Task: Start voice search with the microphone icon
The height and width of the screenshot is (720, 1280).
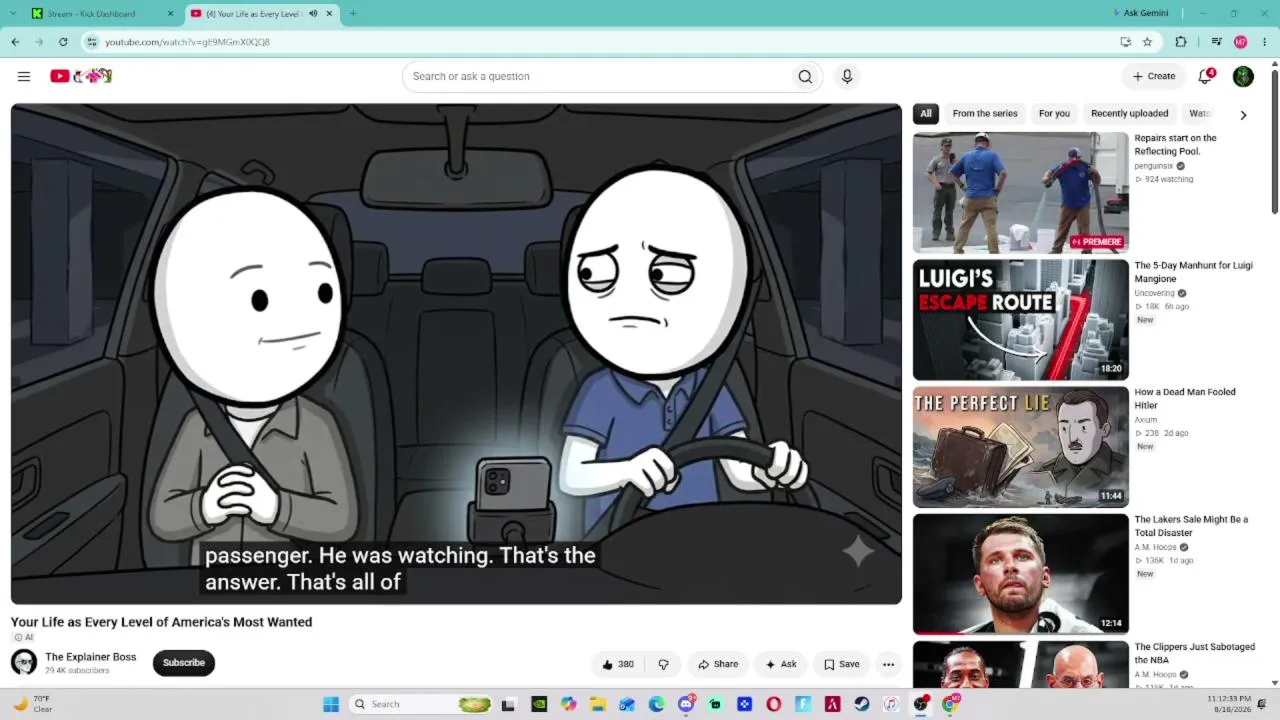Action: [847, 76]
